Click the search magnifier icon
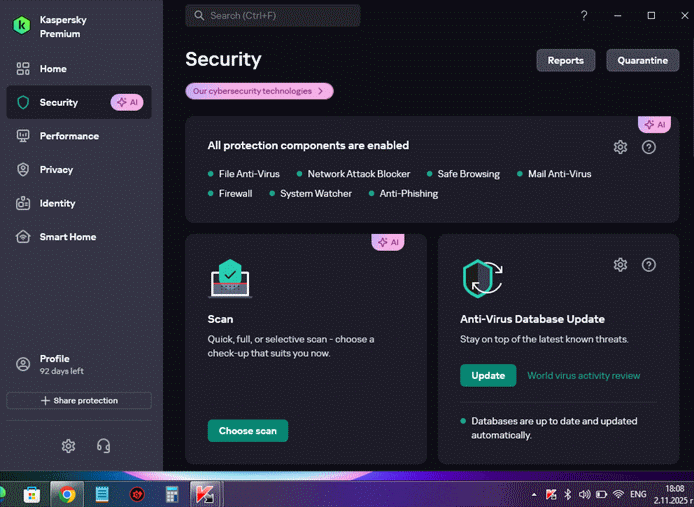 coord(199,15)
